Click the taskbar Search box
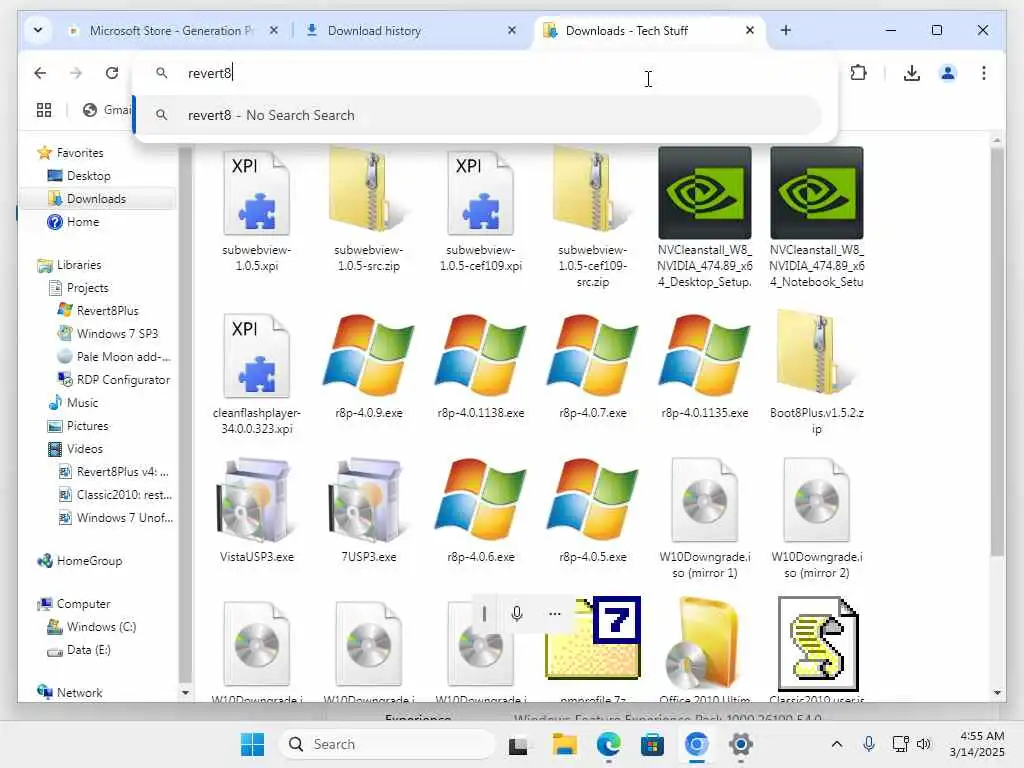This screenshot has height=768, width=1024. click(387, 744)
